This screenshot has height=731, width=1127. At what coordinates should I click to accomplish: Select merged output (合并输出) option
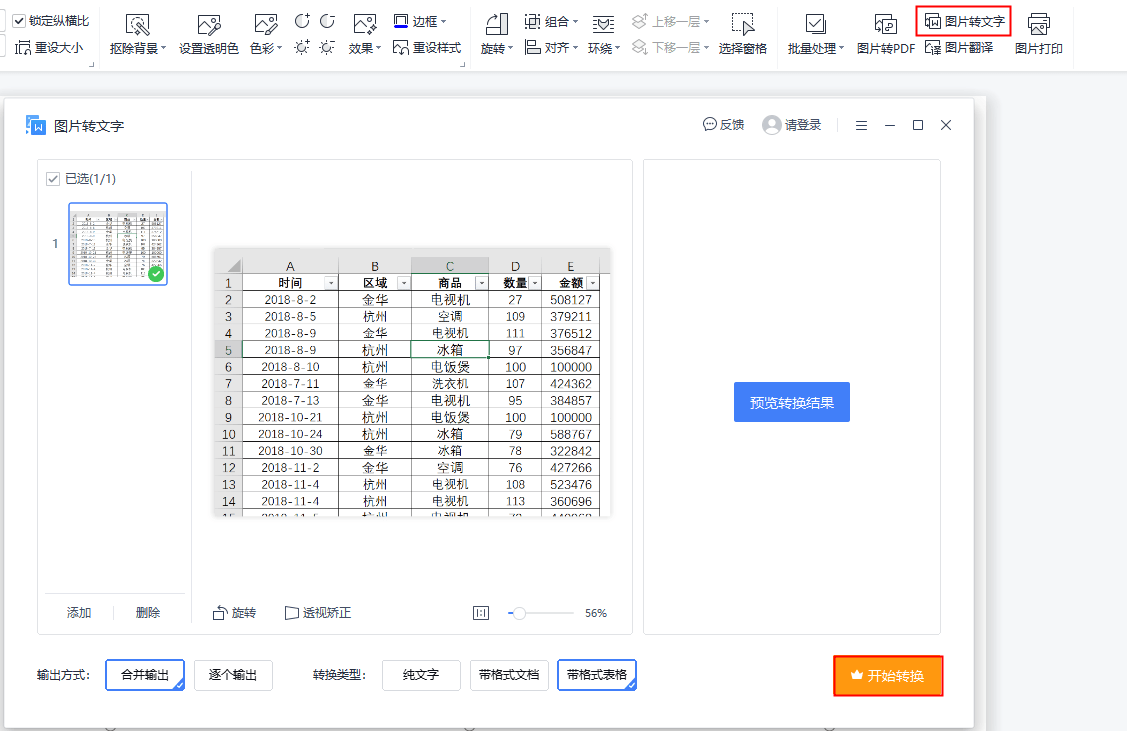tap(145, 675)
